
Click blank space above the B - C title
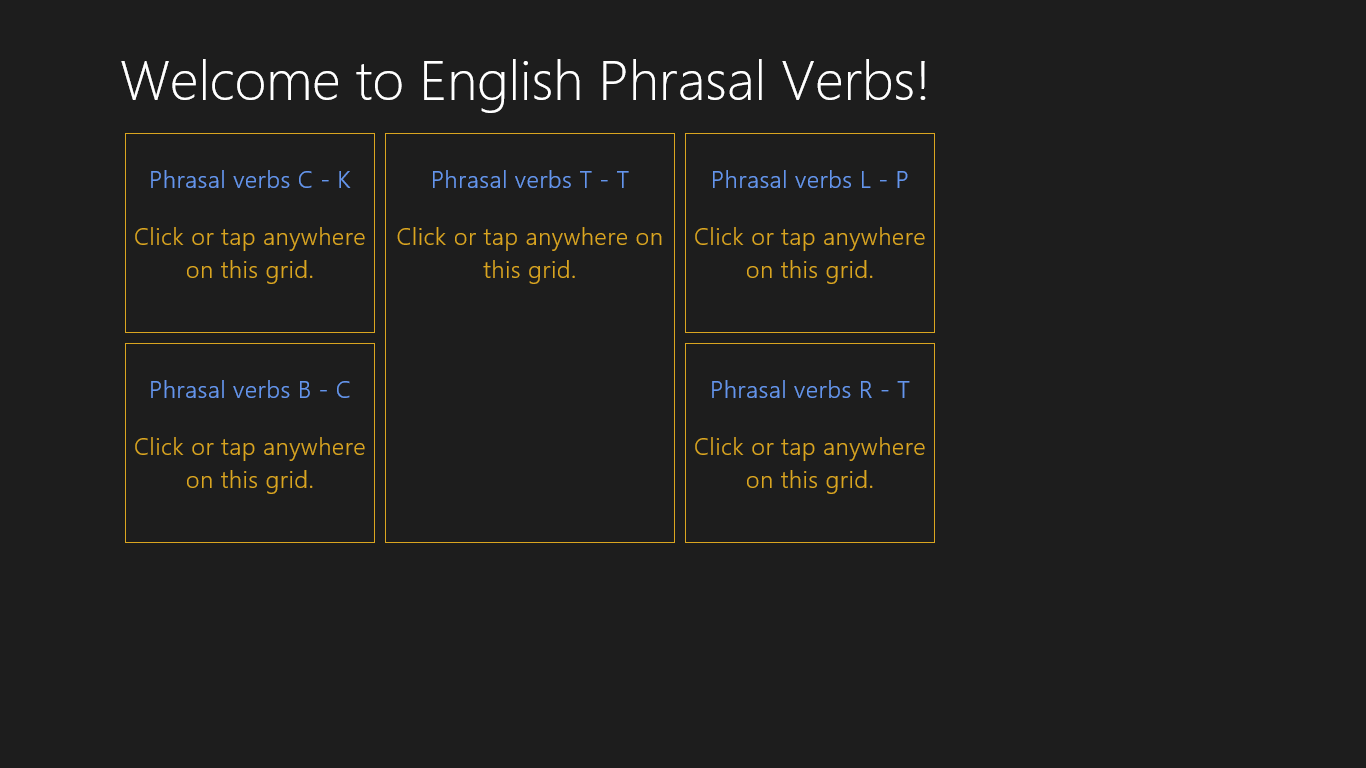tap(250, 358)
